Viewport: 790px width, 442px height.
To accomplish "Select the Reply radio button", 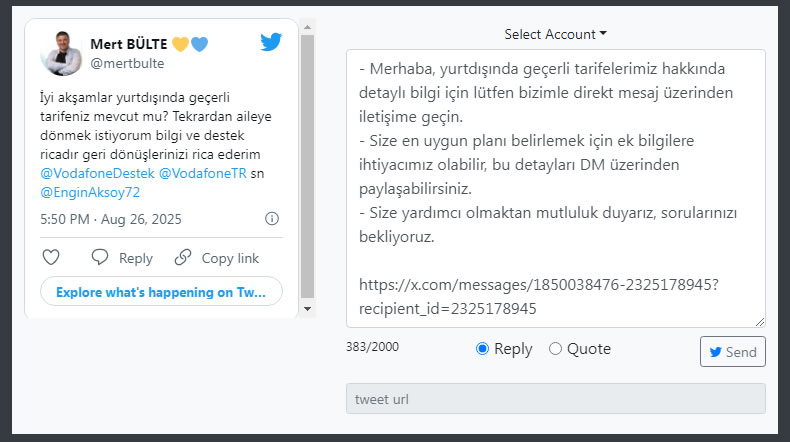I will [x=482, y=349].
